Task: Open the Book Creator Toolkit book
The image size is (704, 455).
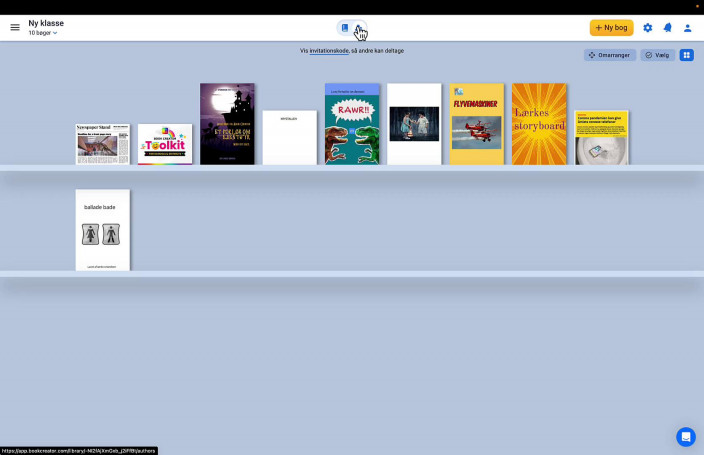Action: point(165,144)
